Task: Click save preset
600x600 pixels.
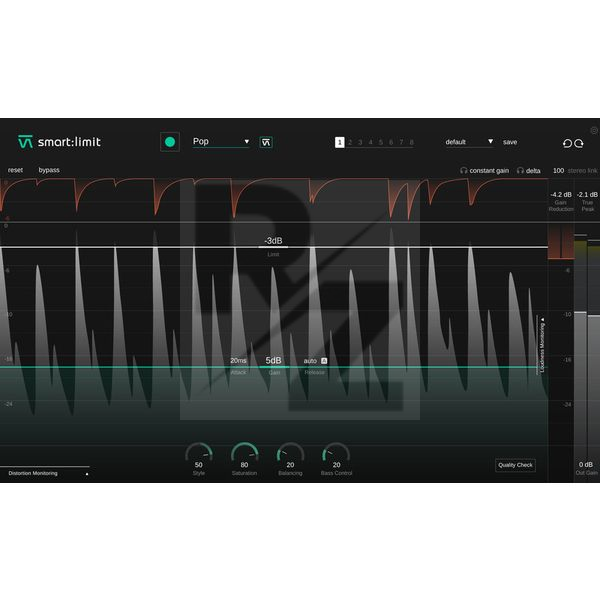Action: click(510, 142)
